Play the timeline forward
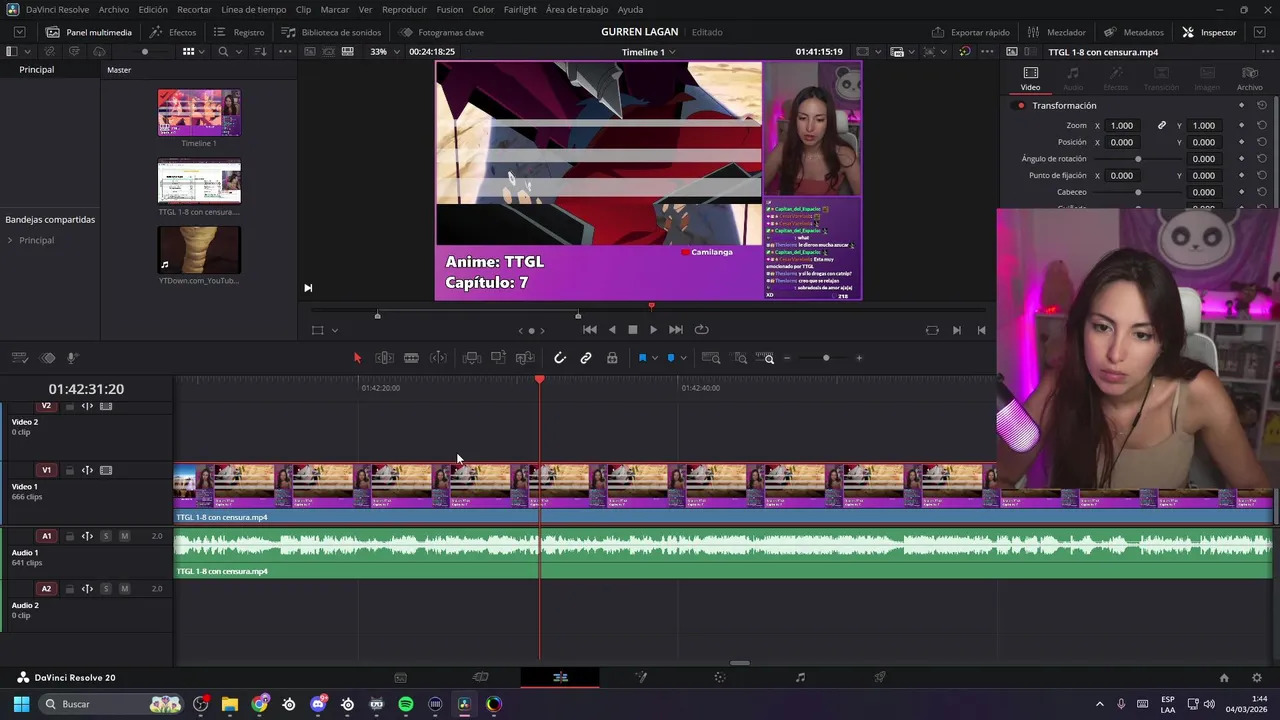This screenshot has width=1280, height=720. coord(653,330)
